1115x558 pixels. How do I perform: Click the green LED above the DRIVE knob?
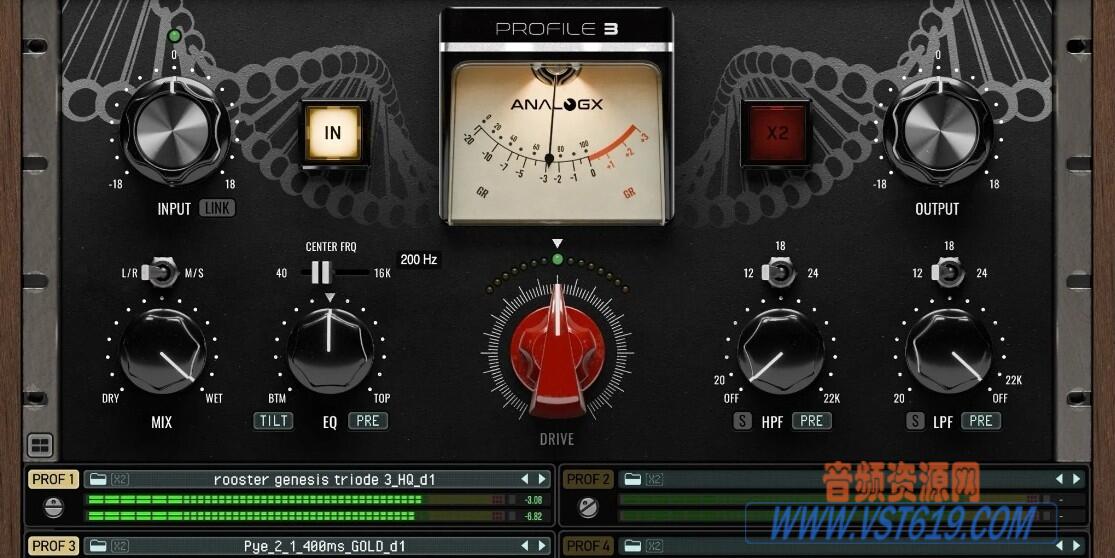(558, 259)
